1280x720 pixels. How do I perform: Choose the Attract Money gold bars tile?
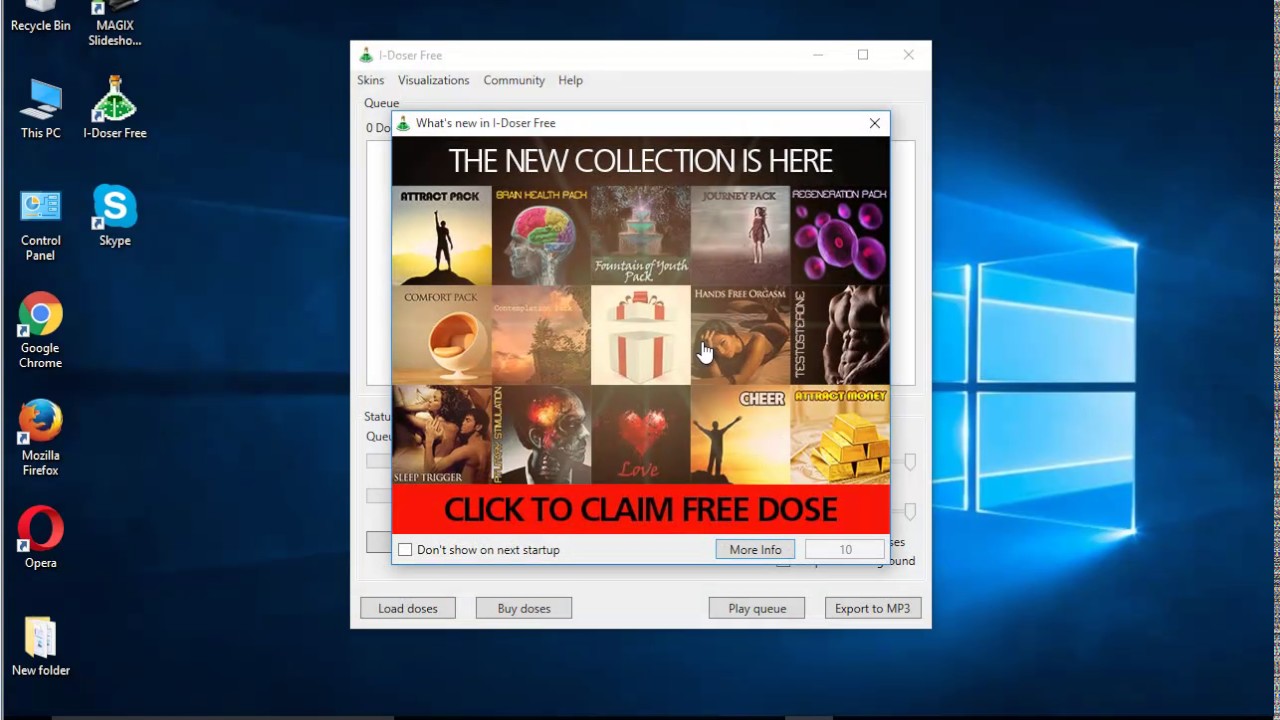point(839,436)
